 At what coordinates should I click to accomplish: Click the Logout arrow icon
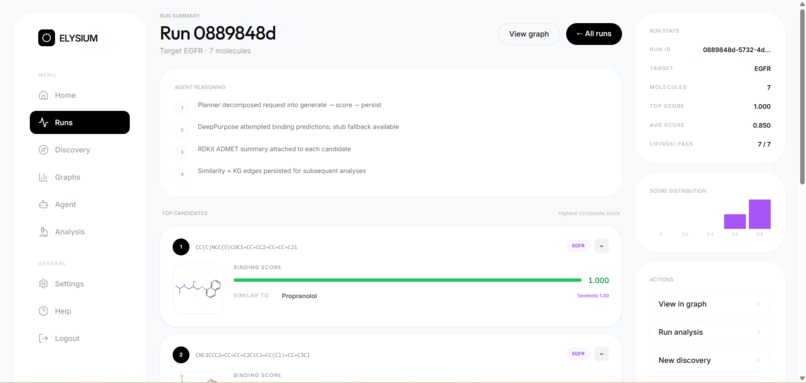click(x=44, y=338)
